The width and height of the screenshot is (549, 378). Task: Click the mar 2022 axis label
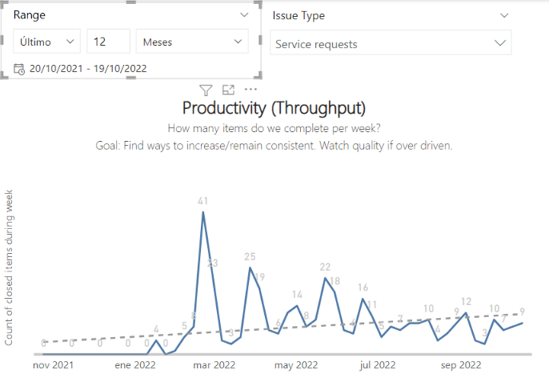click(214, 365)
